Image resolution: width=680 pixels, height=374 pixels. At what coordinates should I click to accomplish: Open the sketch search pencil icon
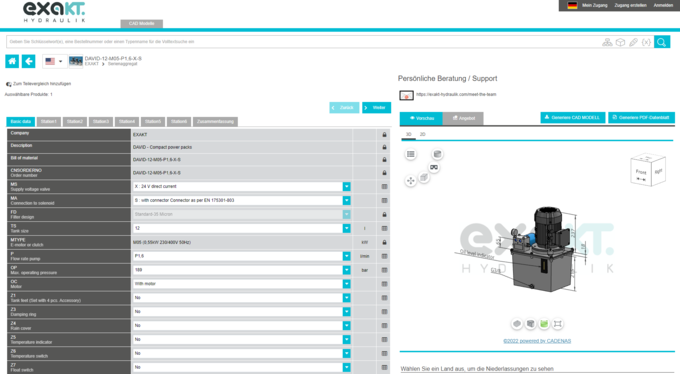(634, 42)
